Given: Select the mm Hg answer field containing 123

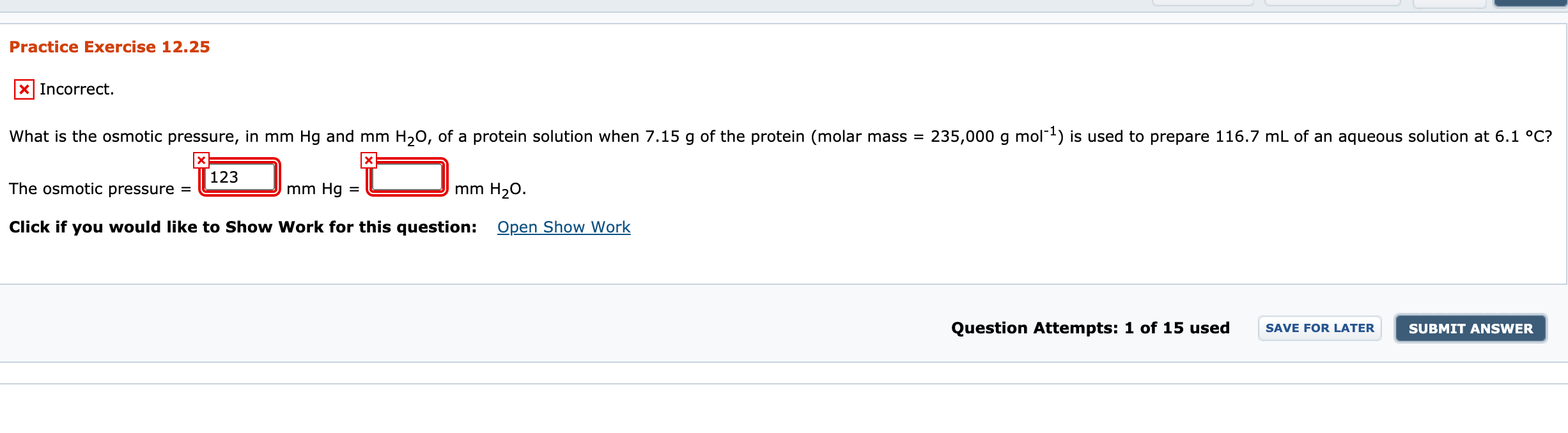Looking at the screenshot, I should pos(240,177).
